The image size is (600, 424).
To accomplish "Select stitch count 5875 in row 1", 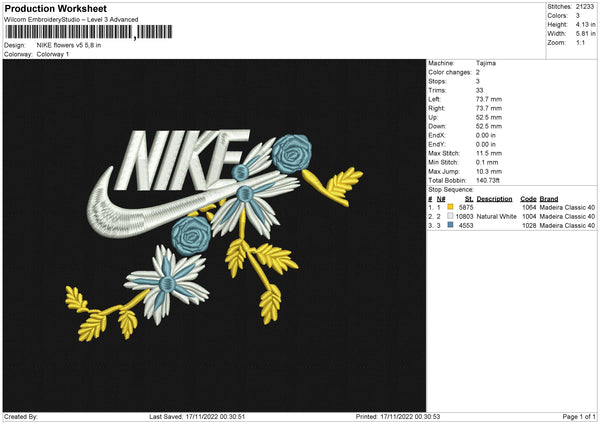I will click(466, 207).
